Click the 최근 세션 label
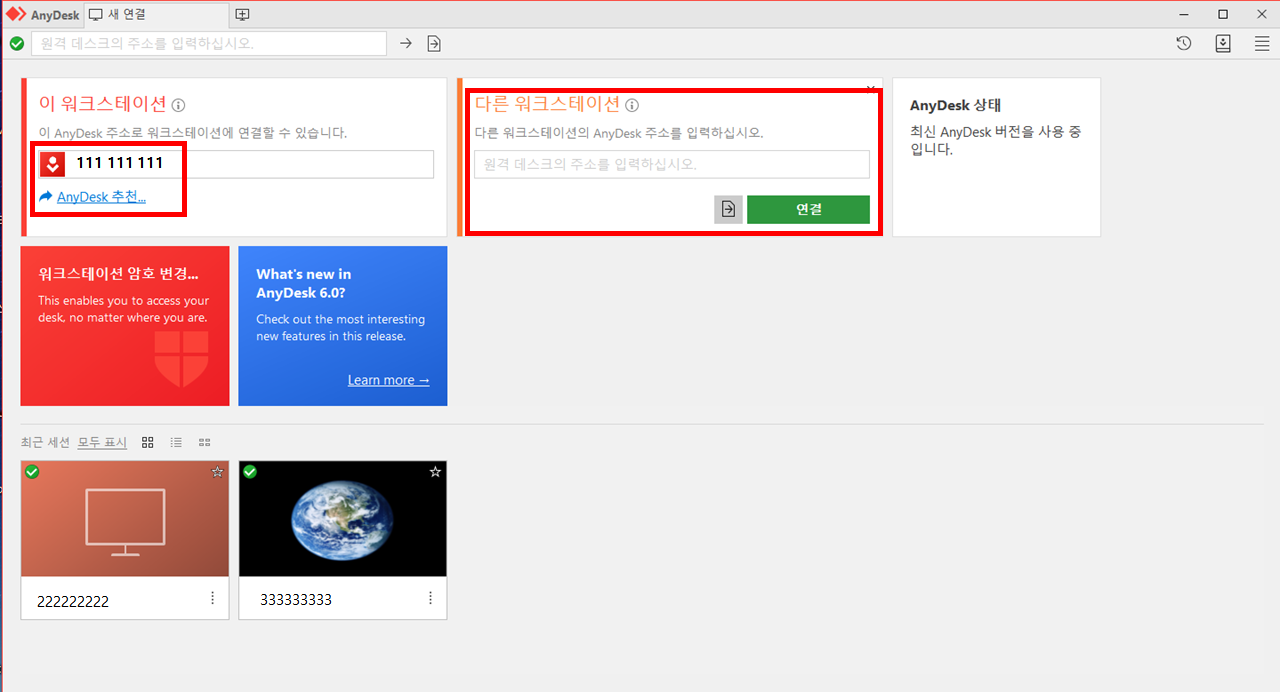 pyautogui.click(x=45, y=442)
